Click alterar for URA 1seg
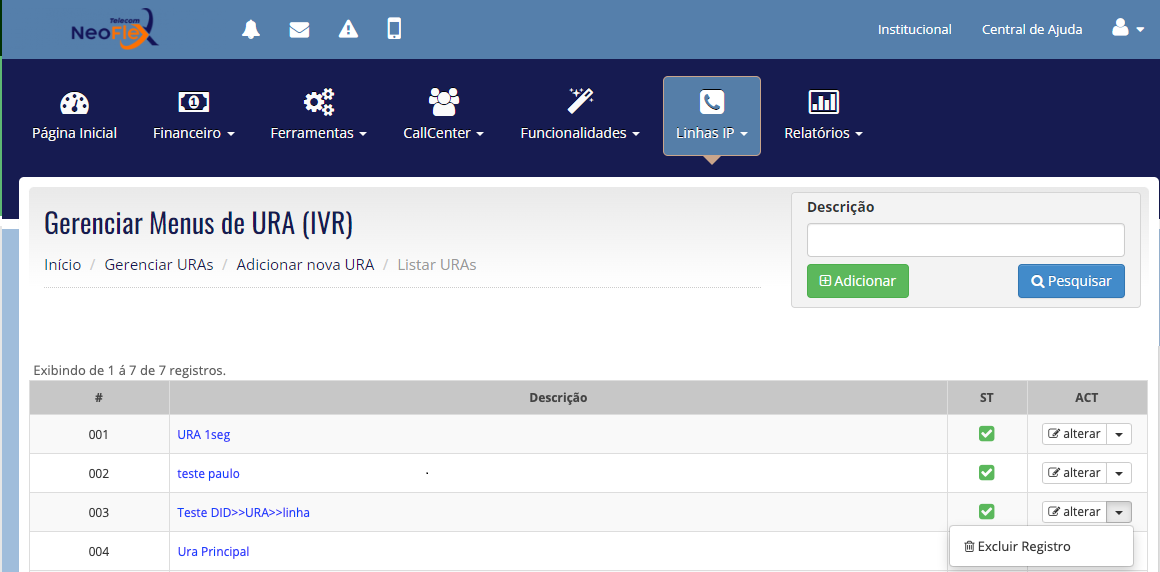Viewport: 1160px width, 572px height. [1074, 434]
